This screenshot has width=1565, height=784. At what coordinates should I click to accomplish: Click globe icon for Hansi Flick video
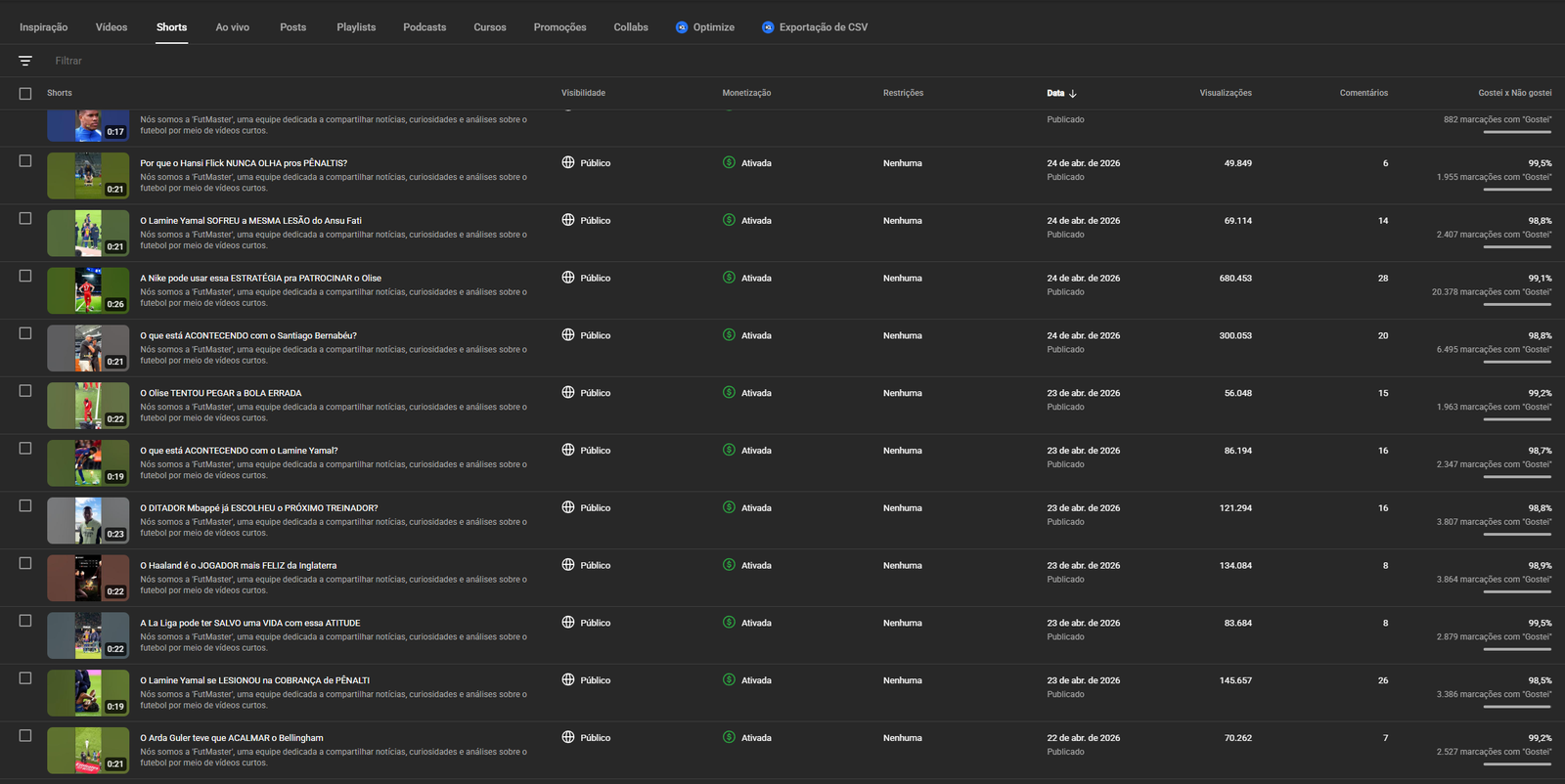(x=568, y=162)
